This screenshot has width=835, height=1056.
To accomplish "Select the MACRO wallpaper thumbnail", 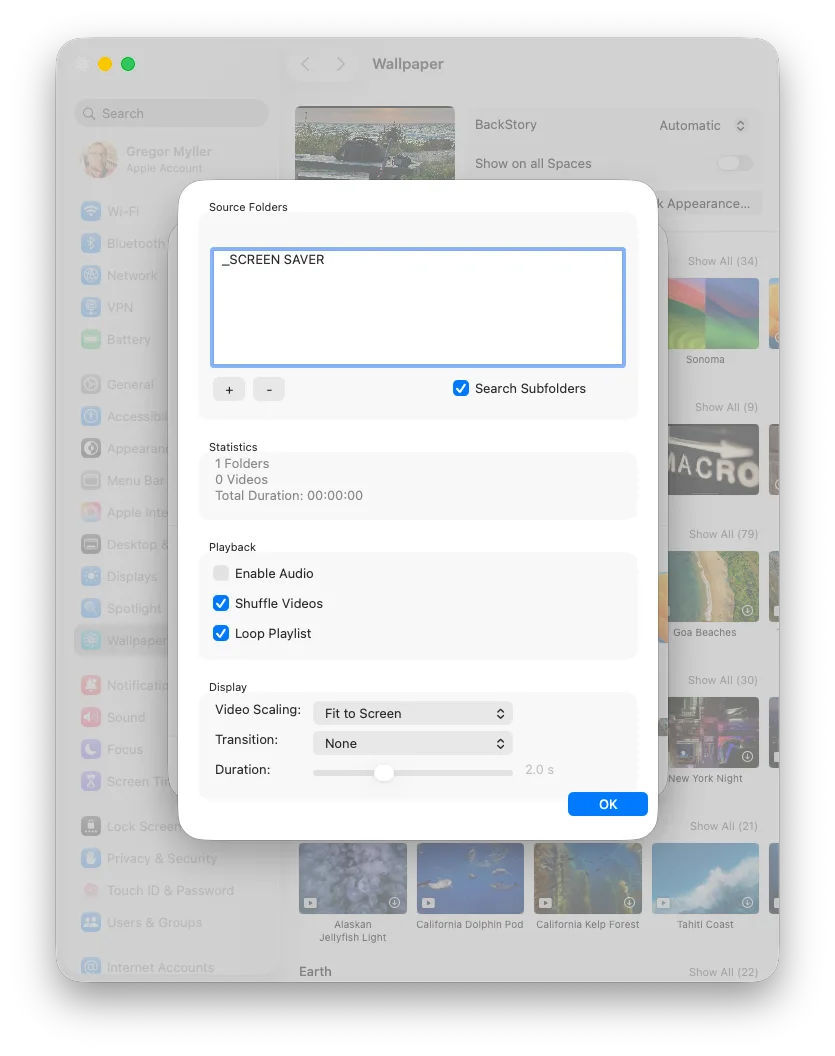I will [713, 459].
